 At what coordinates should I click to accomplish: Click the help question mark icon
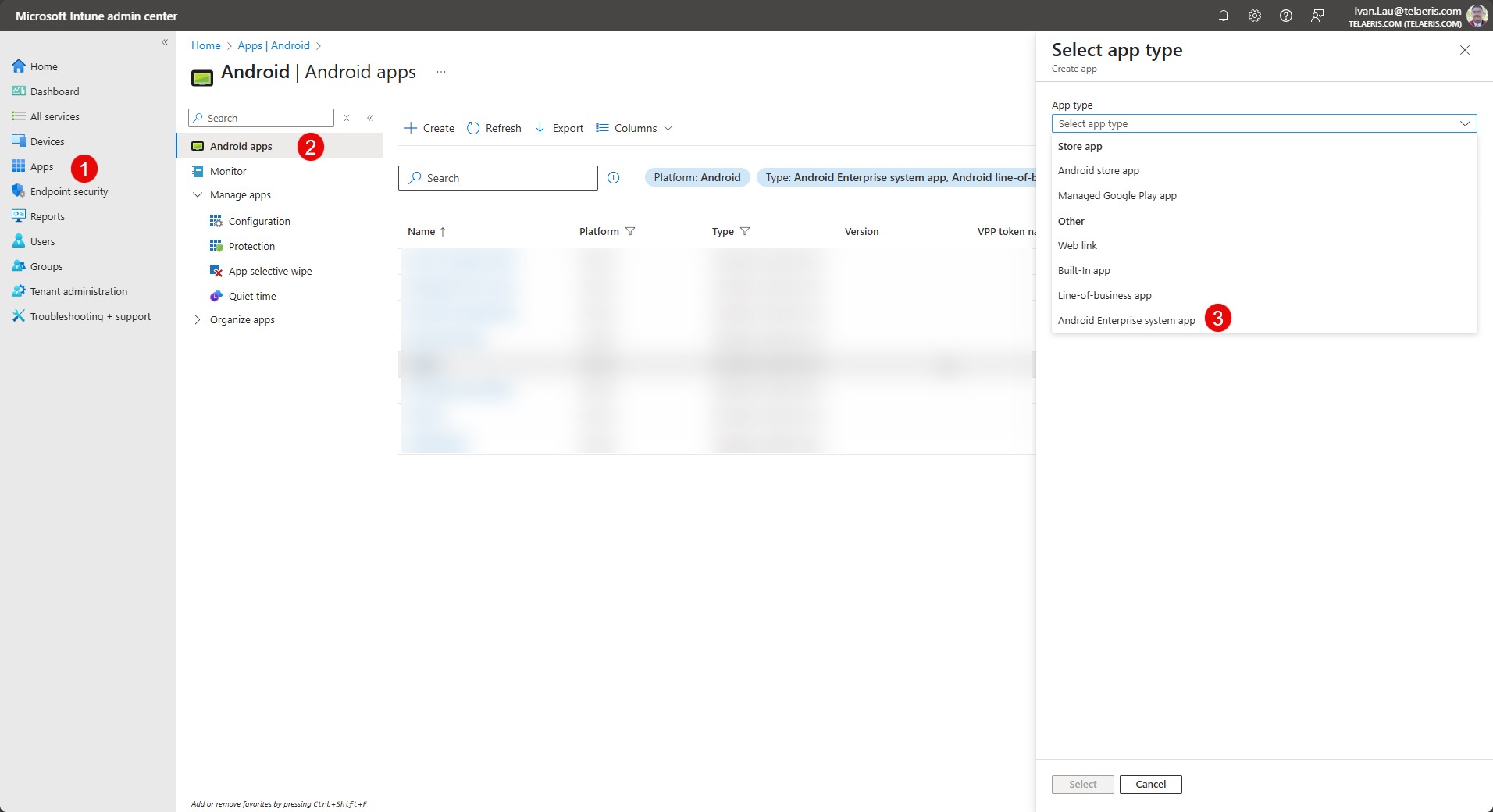pyautogui.click(x=1286, y=16)
